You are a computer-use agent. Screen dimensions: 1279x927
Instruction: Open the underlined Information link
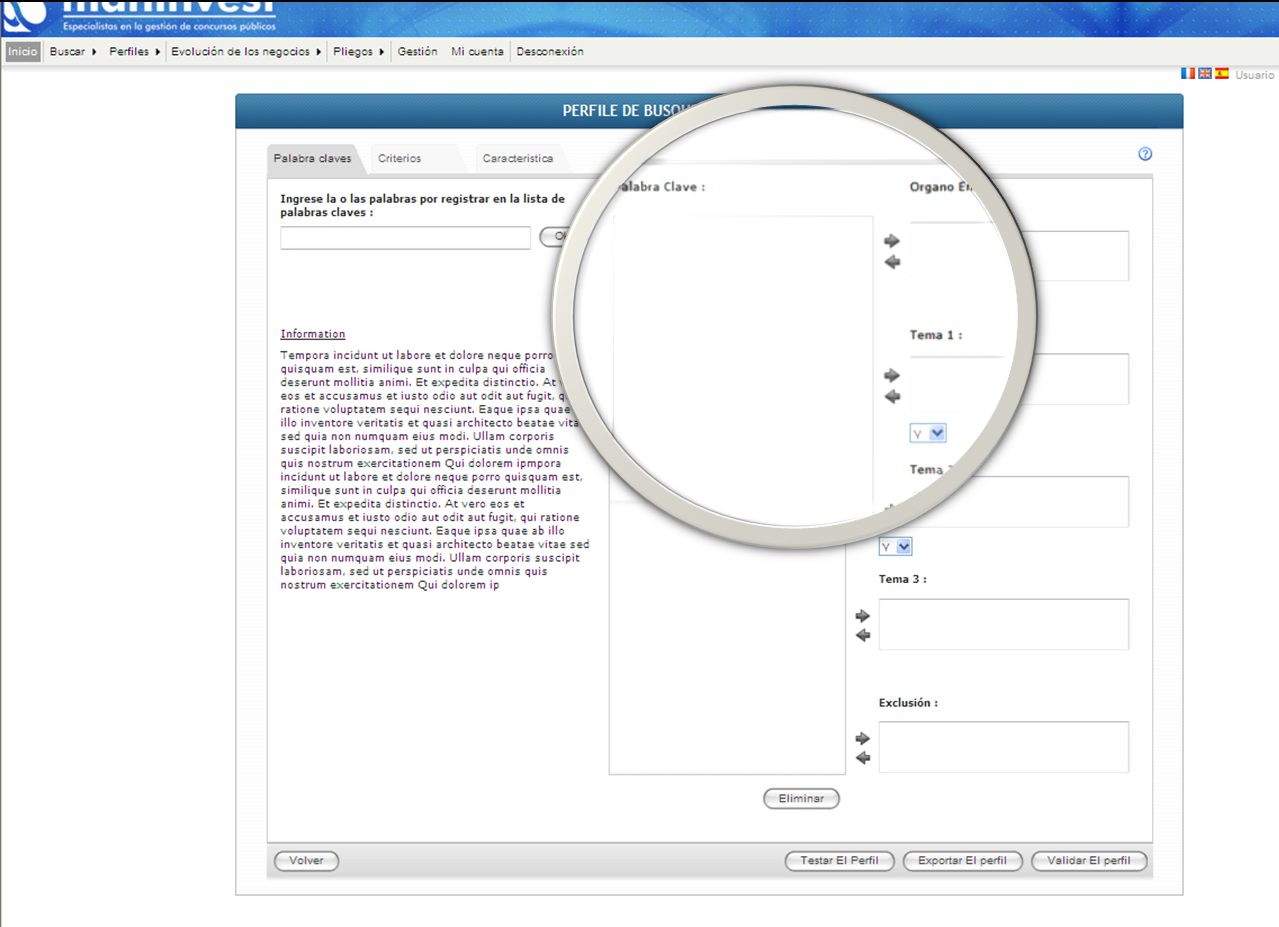pyautogui.click(x=313, y=334)
